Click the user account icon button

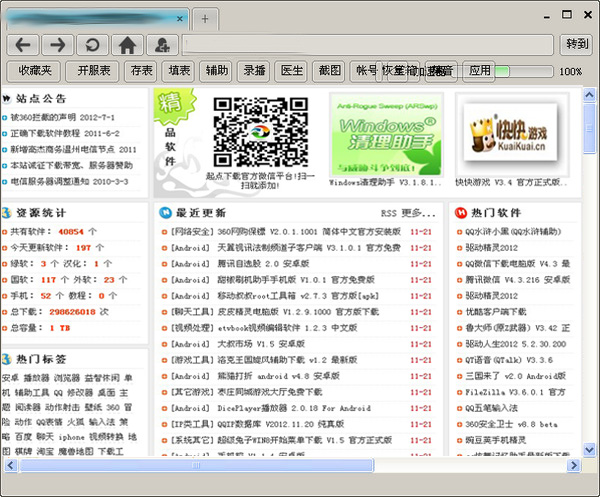pos(160,44)
